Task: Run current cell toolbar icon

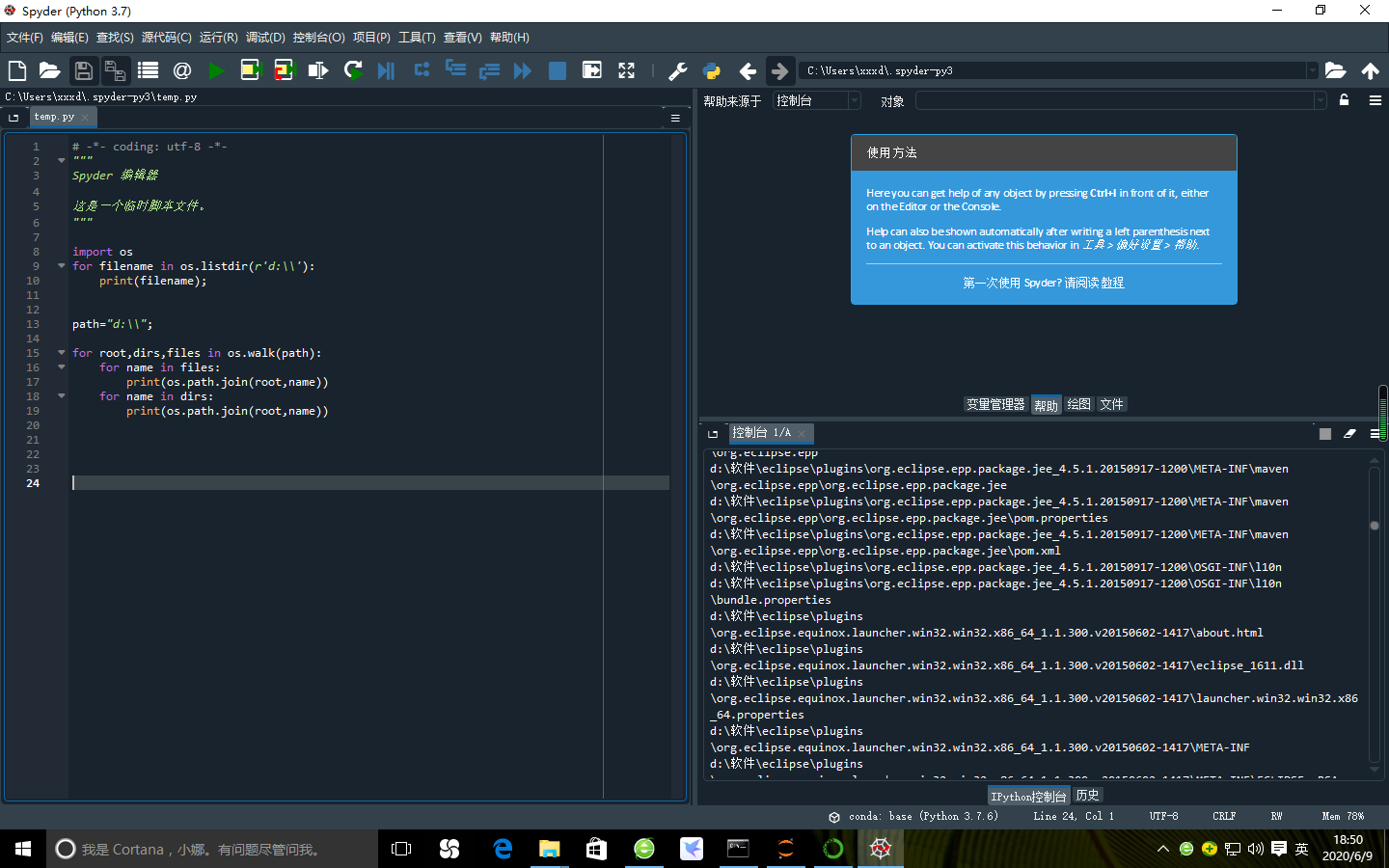Action: pos(251,70)
